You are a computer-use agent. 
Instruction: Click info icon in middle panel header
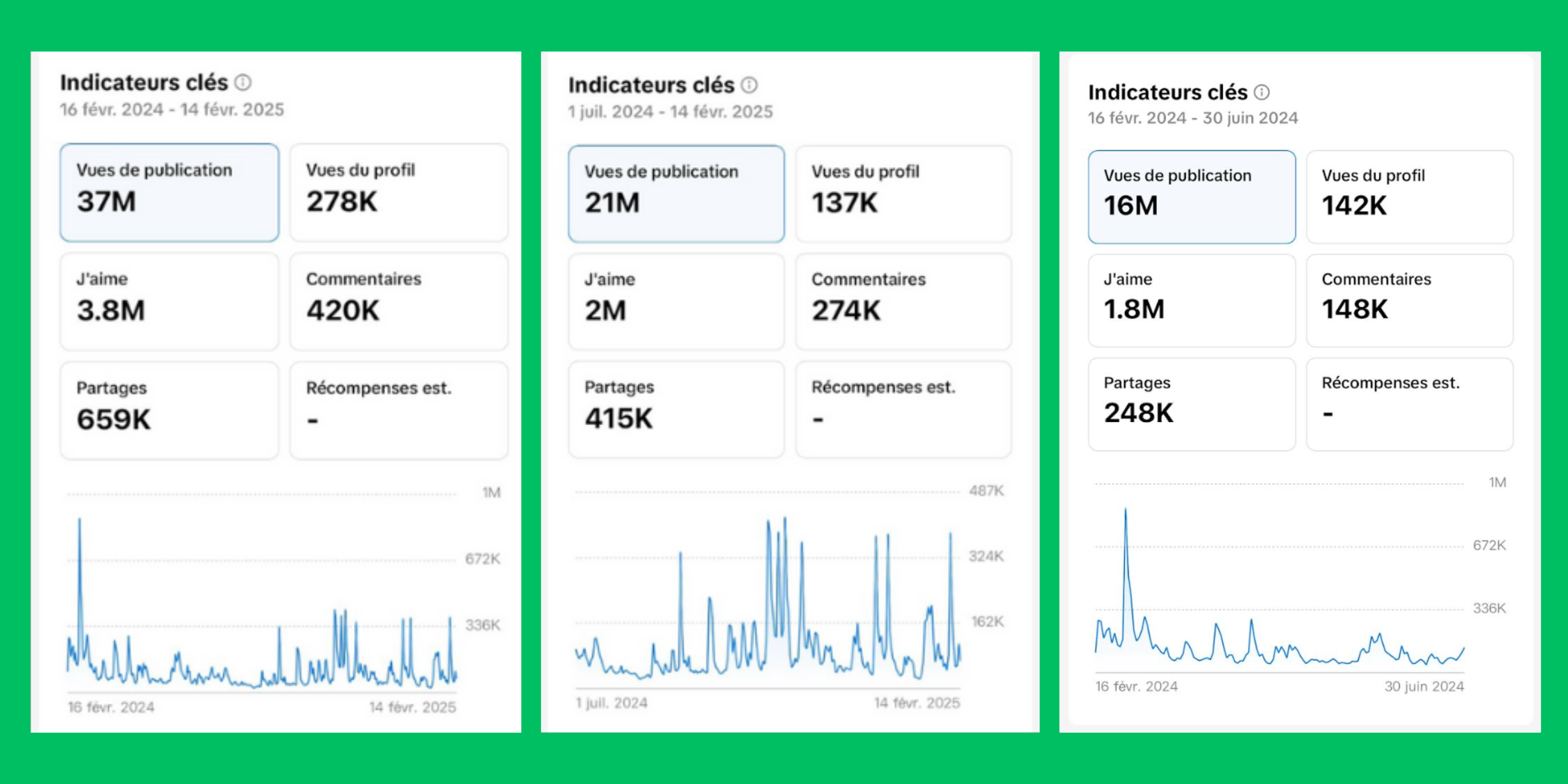coord(749,85)
